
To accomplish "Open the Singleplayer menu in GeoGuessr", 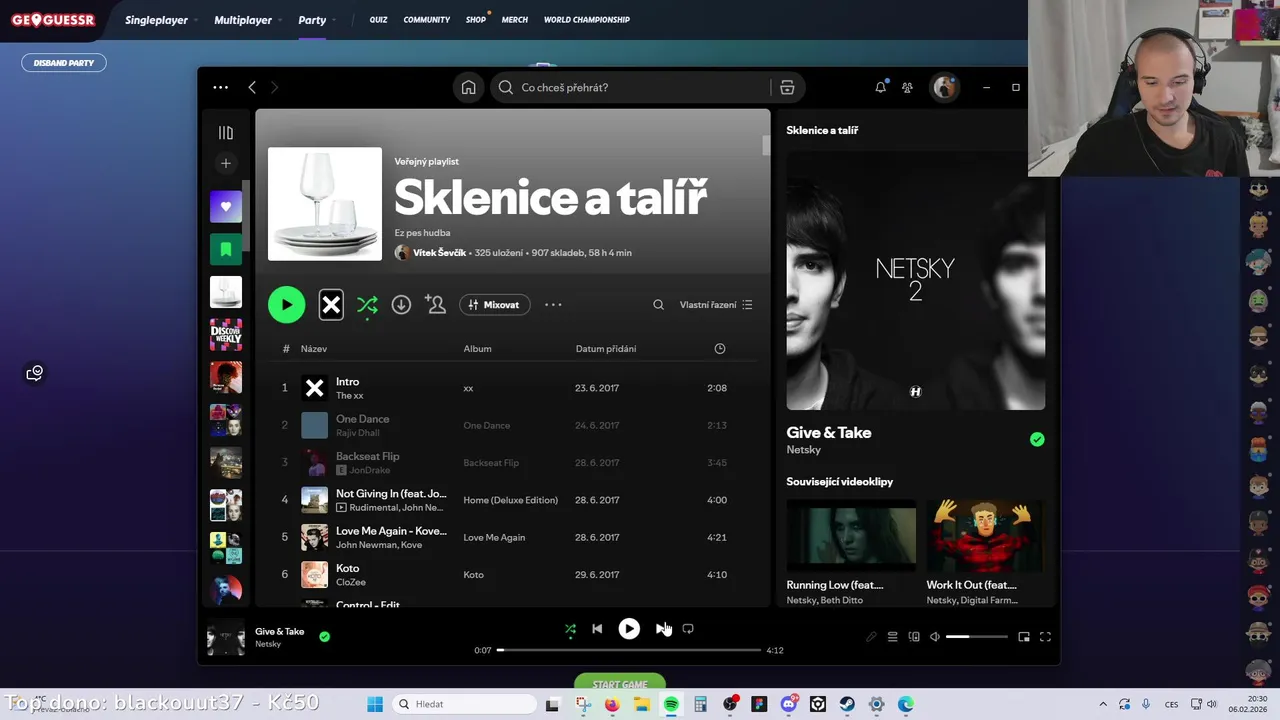I will point(156,20).
